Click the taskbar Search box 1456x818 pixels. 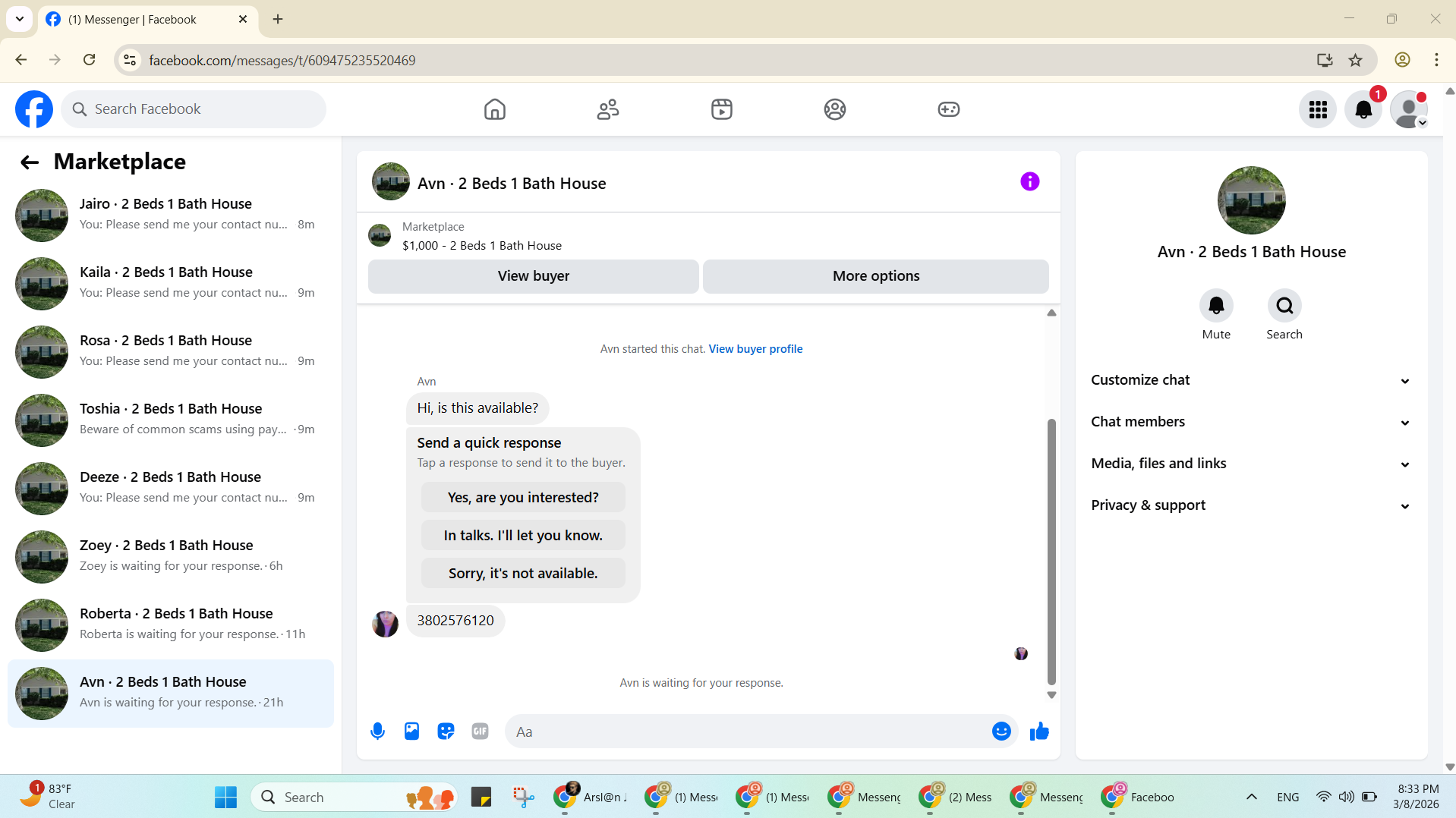353,797
